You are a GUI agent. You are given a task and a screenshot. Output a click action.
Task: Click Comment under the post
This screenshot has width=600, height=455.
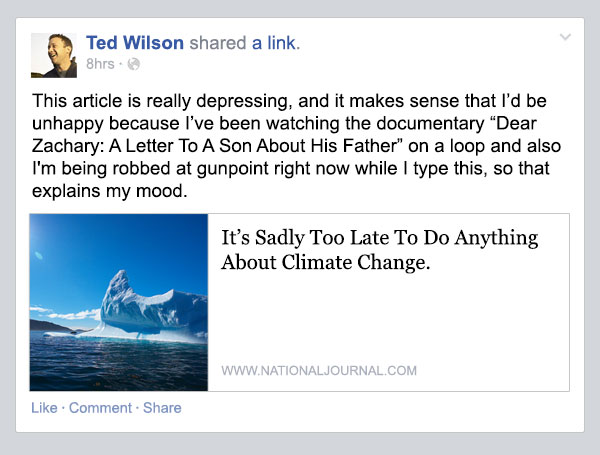point(100,408)
